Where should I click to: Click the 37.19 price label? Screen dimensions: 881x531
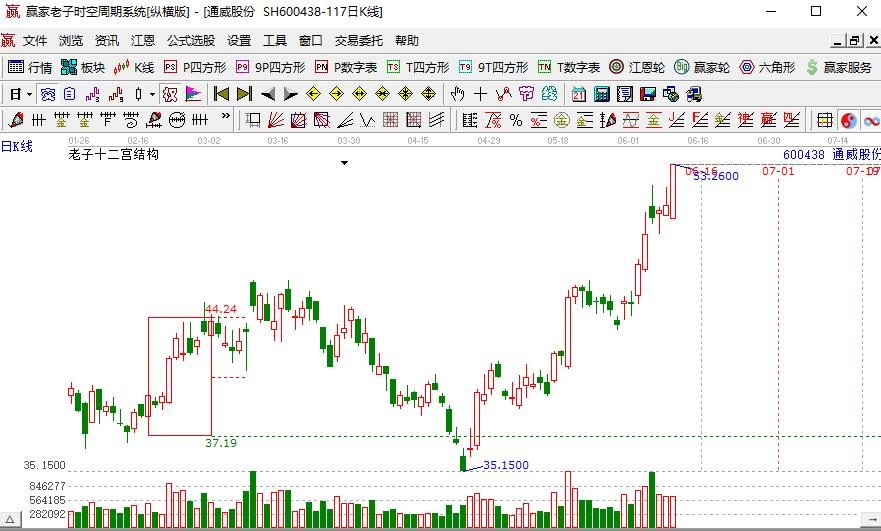221,443
